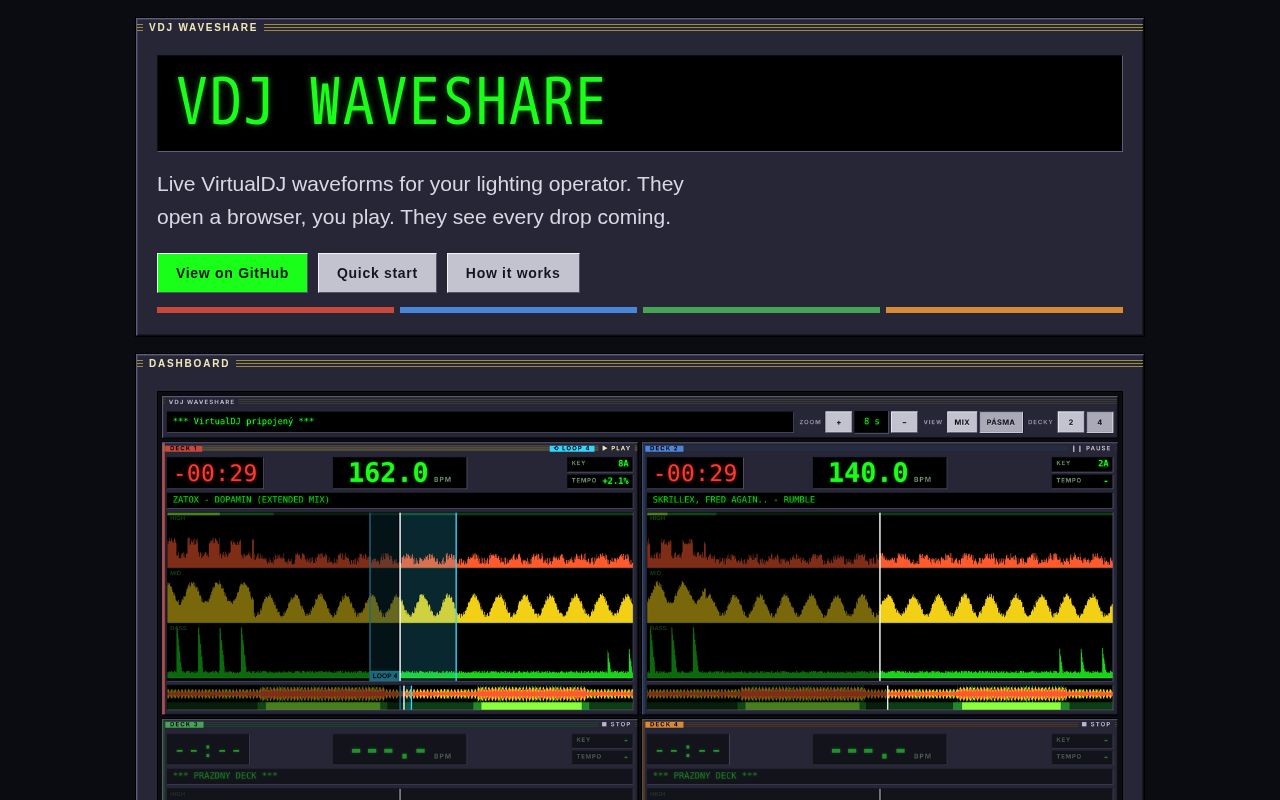1280x800 pixels.
Task: Click Deck 2 BASS band waveform
Action: pos(880,652)
